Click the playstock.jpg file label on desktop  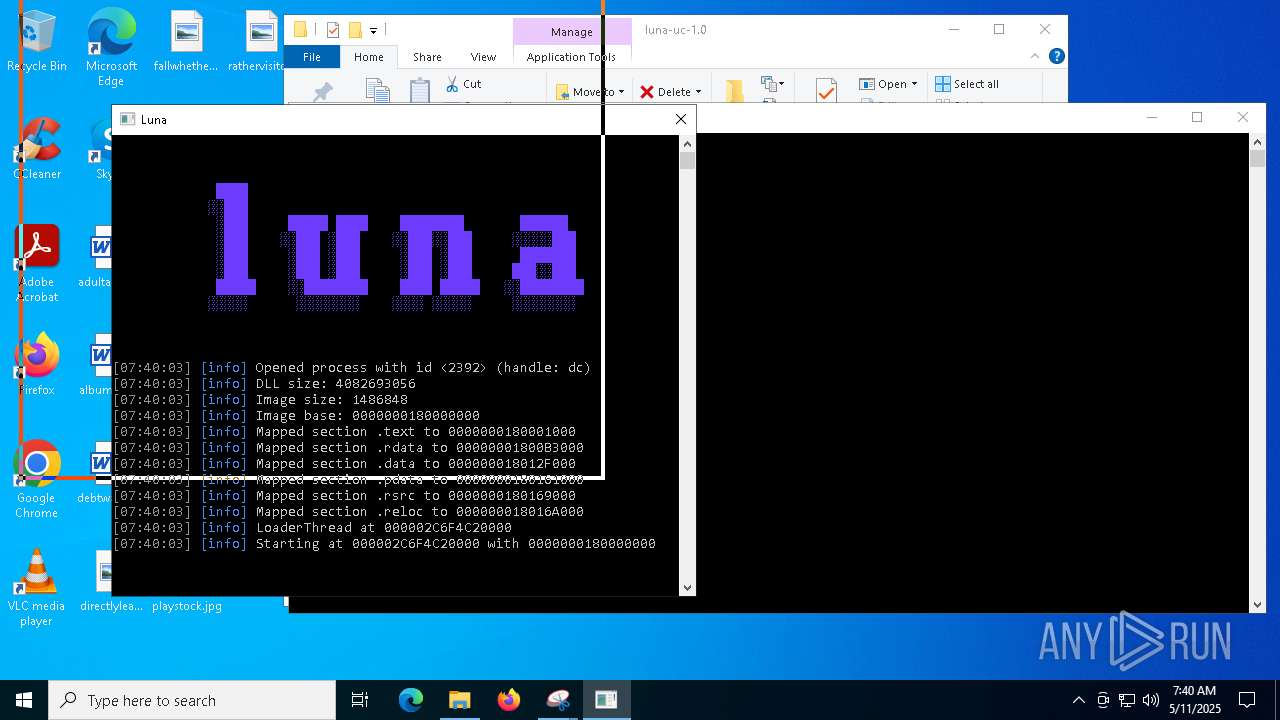pyautogui.click(x=187, y=606)
